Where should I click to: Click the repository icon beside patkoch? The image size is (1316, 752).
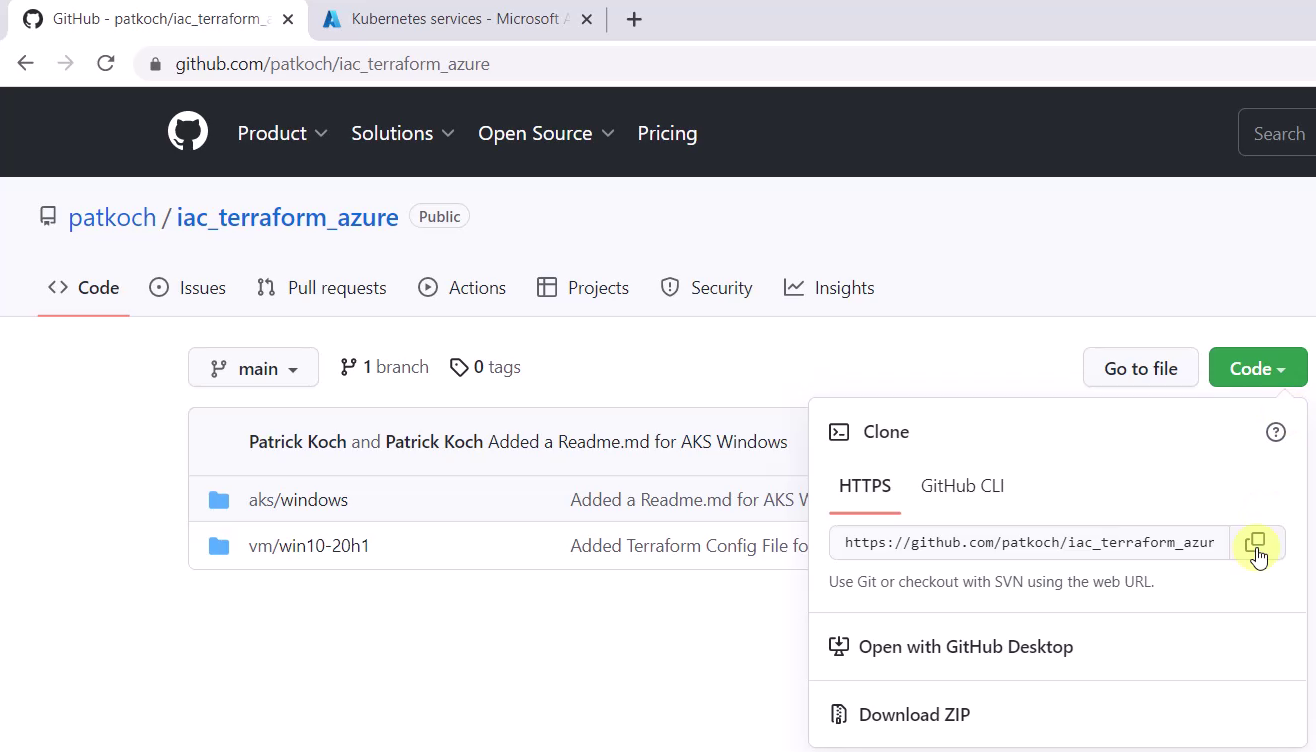tap(48, 217)
